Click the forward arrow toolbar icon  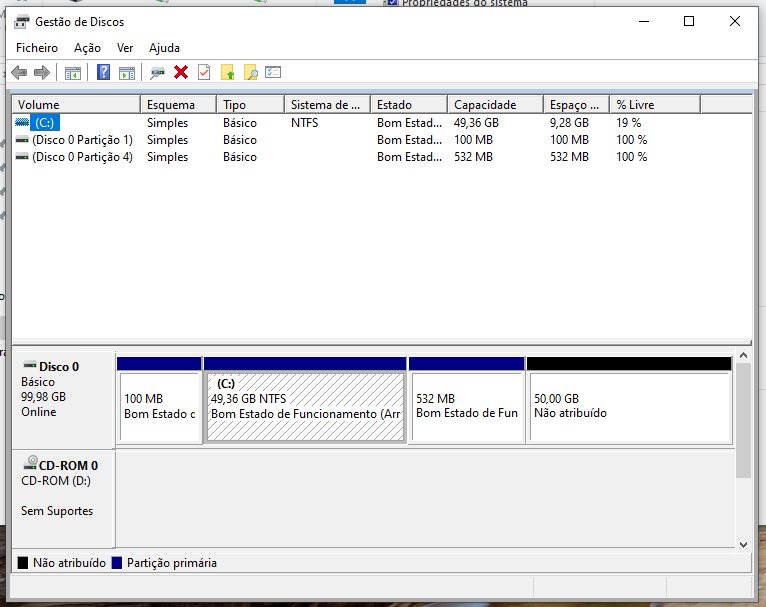[41, 72]
